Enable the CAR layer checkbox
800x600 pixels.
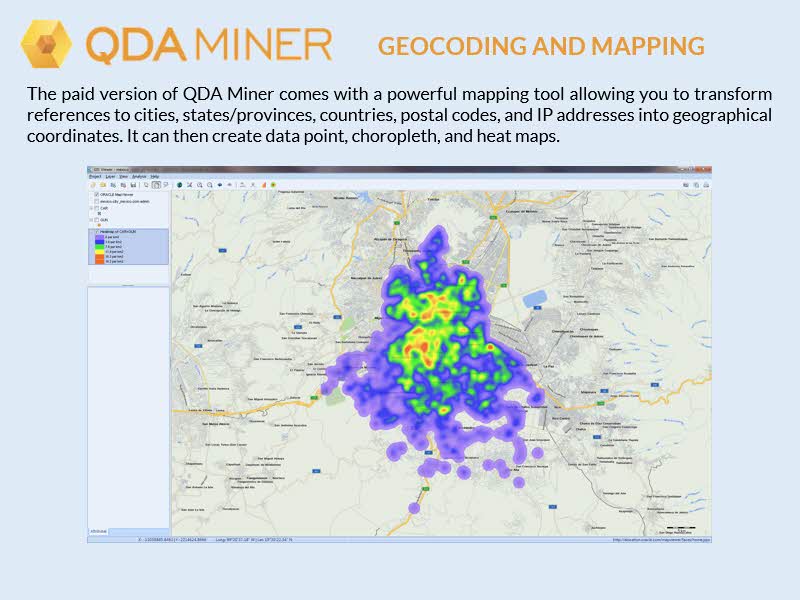(x=96, y=208)
